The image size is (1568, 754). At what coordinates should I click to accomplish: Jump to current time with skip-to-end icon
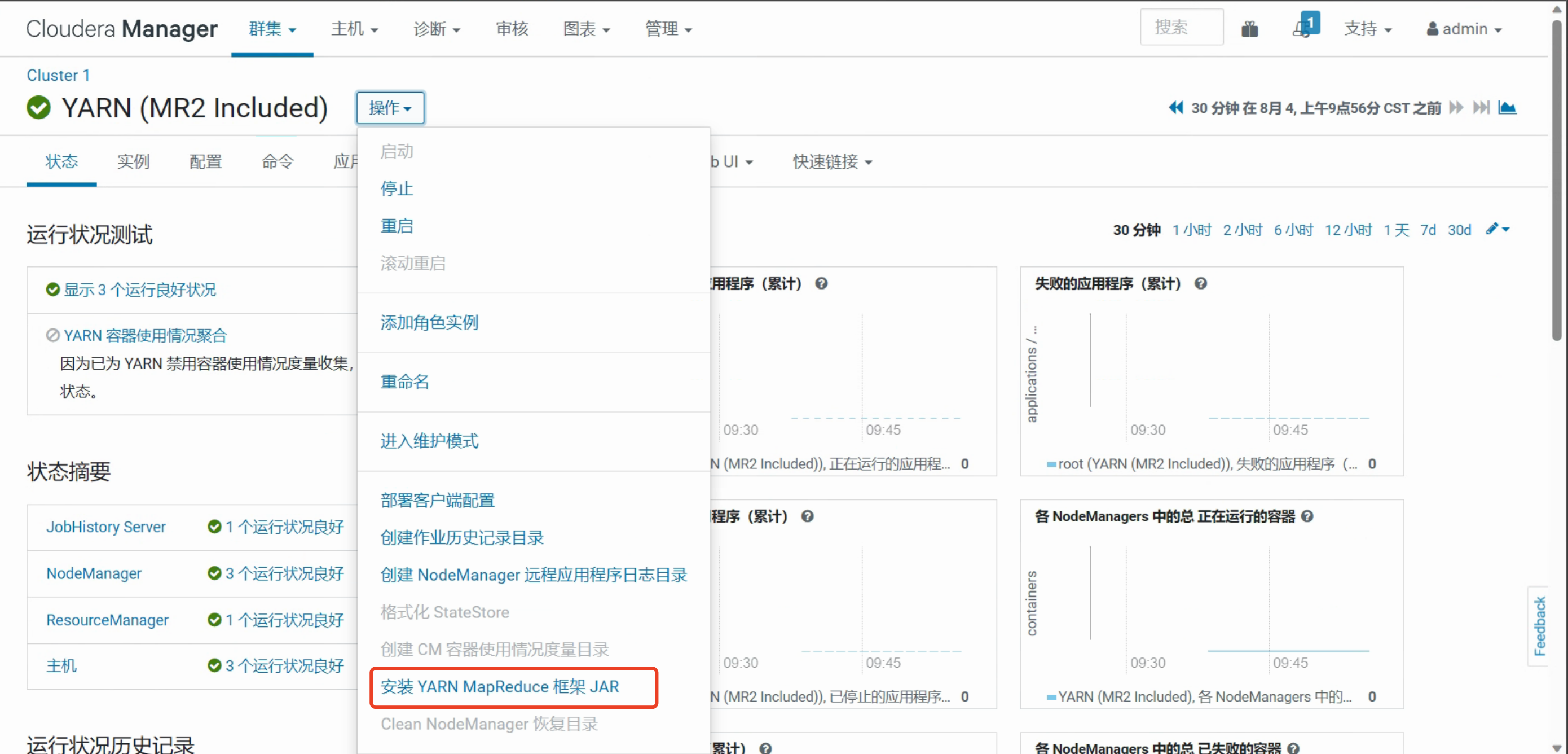tap(1481, 108)
